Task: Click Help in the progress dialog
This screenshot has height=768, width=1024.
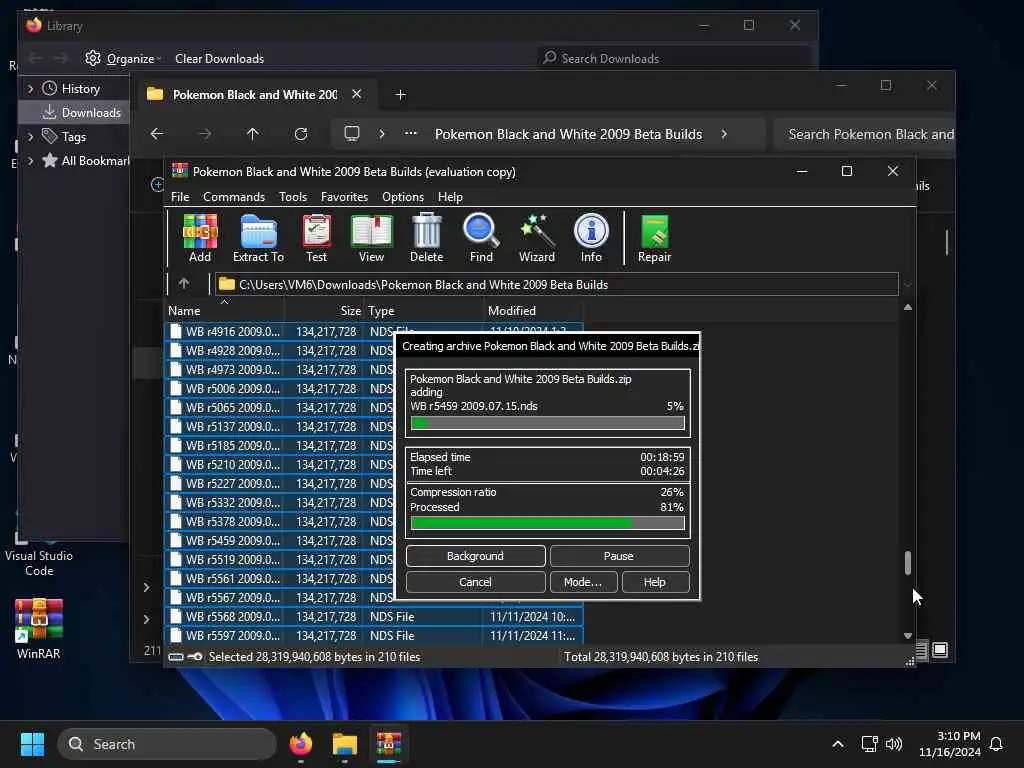Action: [655, 582]
